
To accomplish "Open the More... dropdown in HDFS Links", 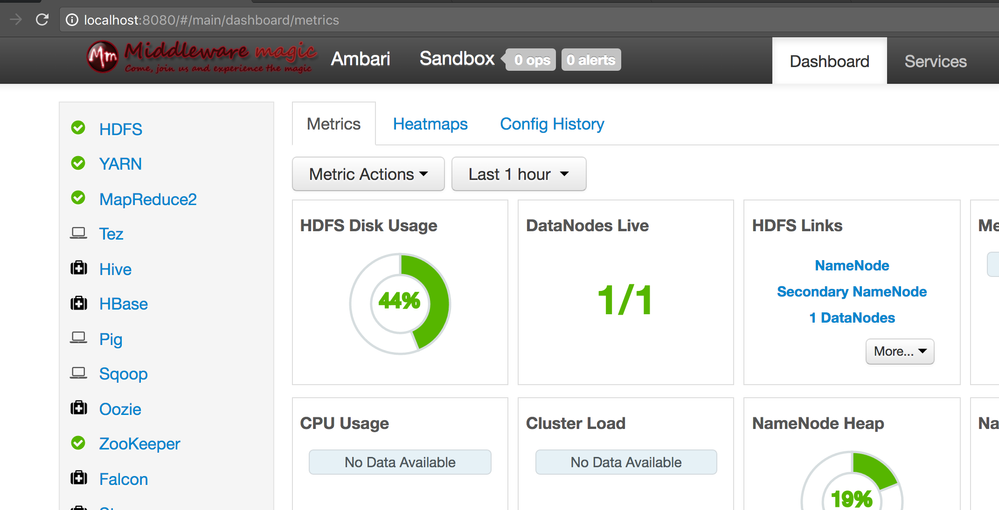I will pos(899,351).
